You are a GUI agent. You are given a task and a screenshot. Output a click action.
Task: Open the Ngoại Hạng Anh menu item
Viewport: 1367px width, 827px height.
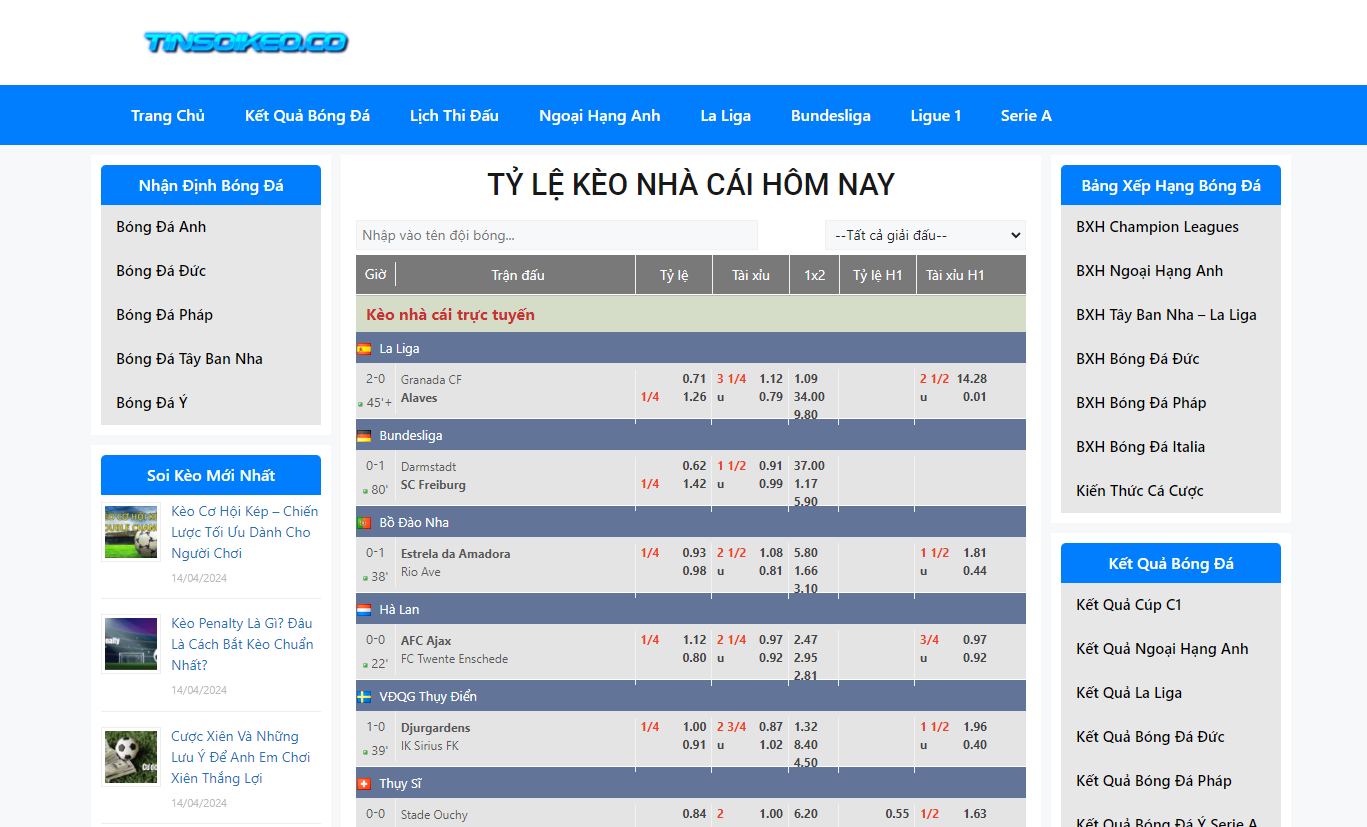599,116
